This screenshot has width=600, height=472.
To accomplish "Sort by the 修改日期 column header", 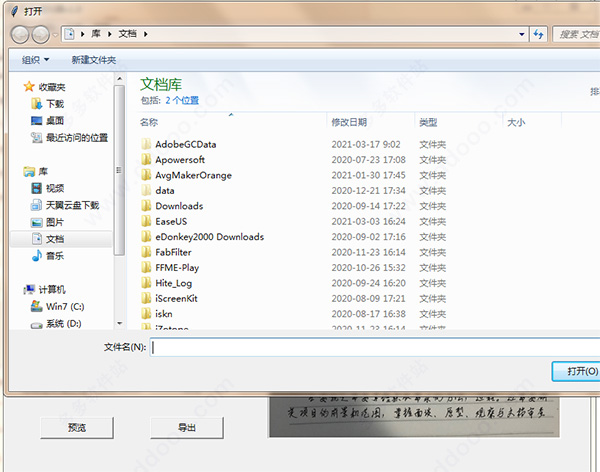I will click(x=350, y=122).
